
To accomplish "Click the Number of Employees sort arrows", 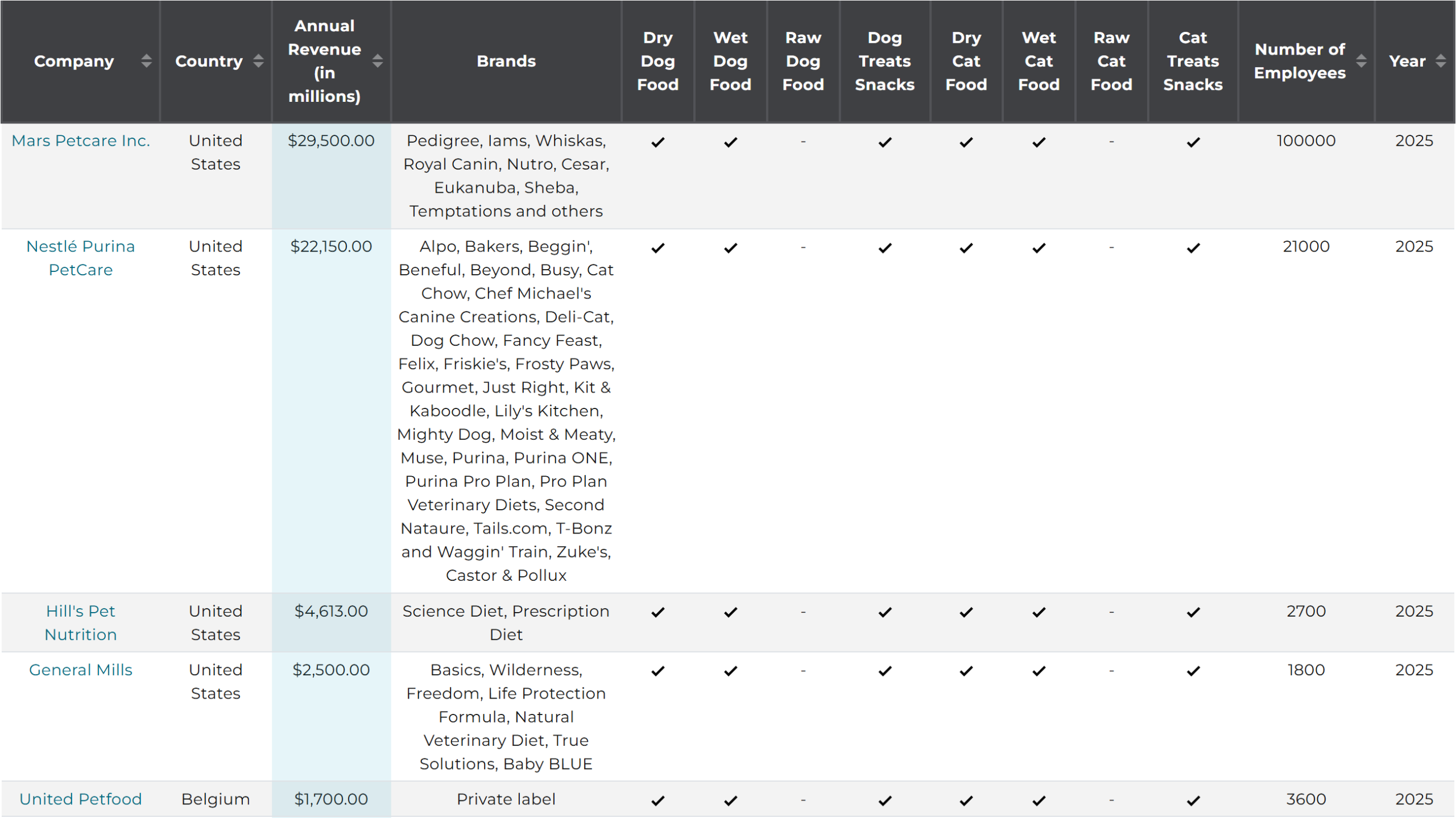I will [1361, 61].
